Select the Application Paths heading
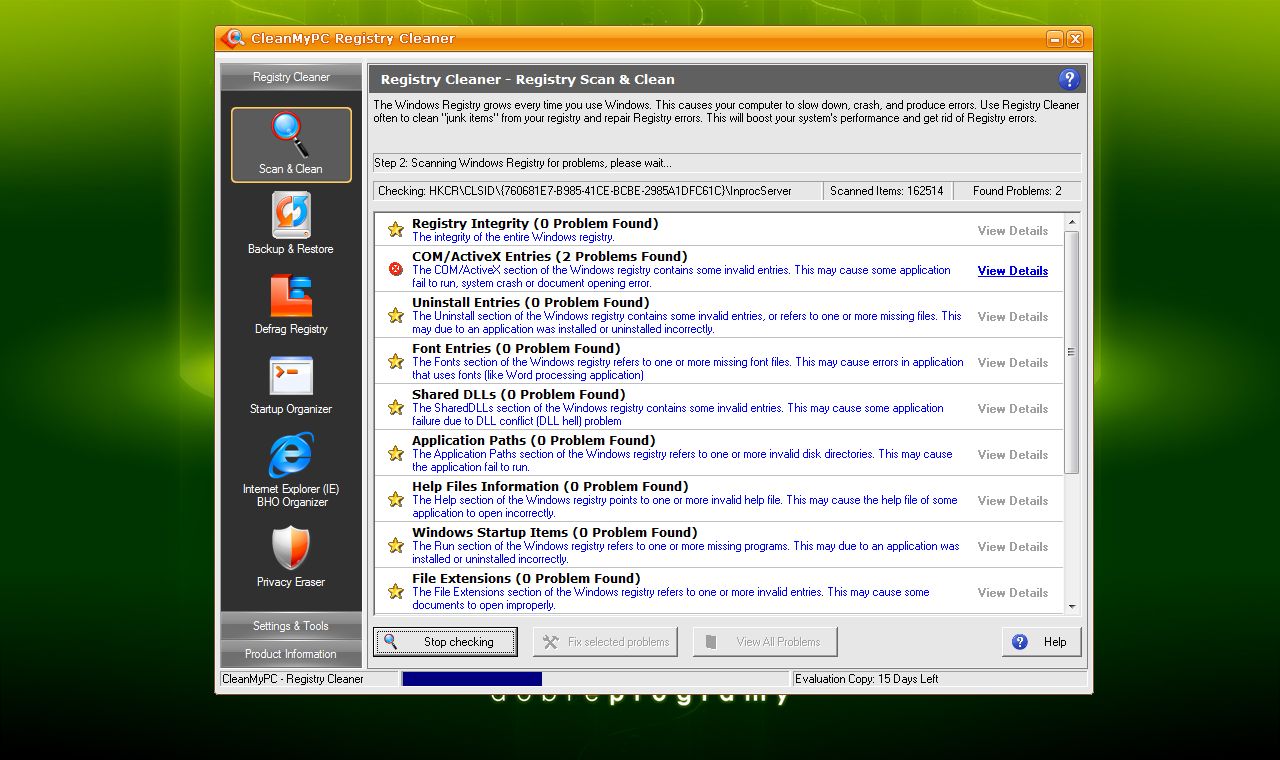The image size is (1280, 760). click(x=534, y=440)
